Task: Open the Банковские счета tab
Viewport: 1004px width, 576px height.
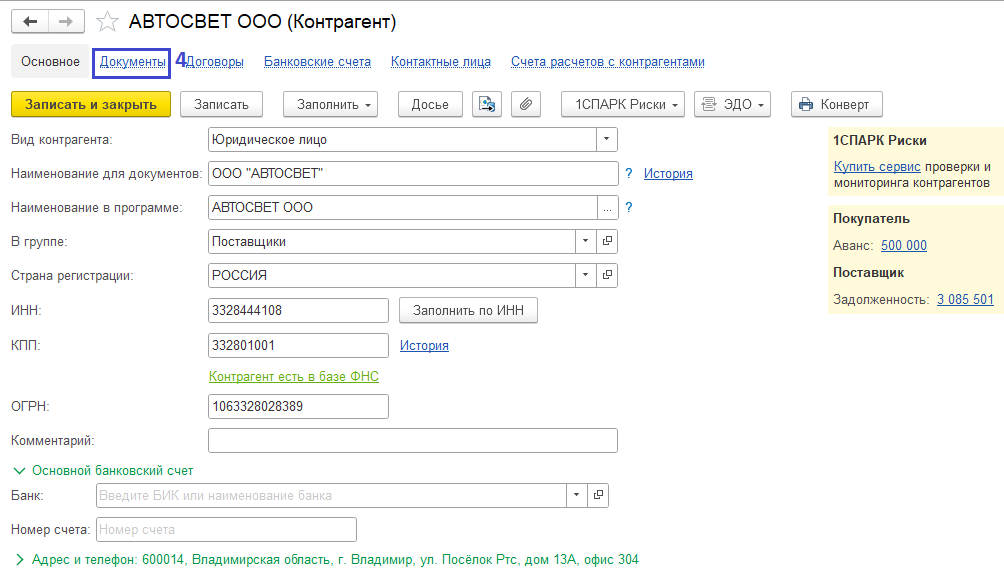Action: [317, 62]
